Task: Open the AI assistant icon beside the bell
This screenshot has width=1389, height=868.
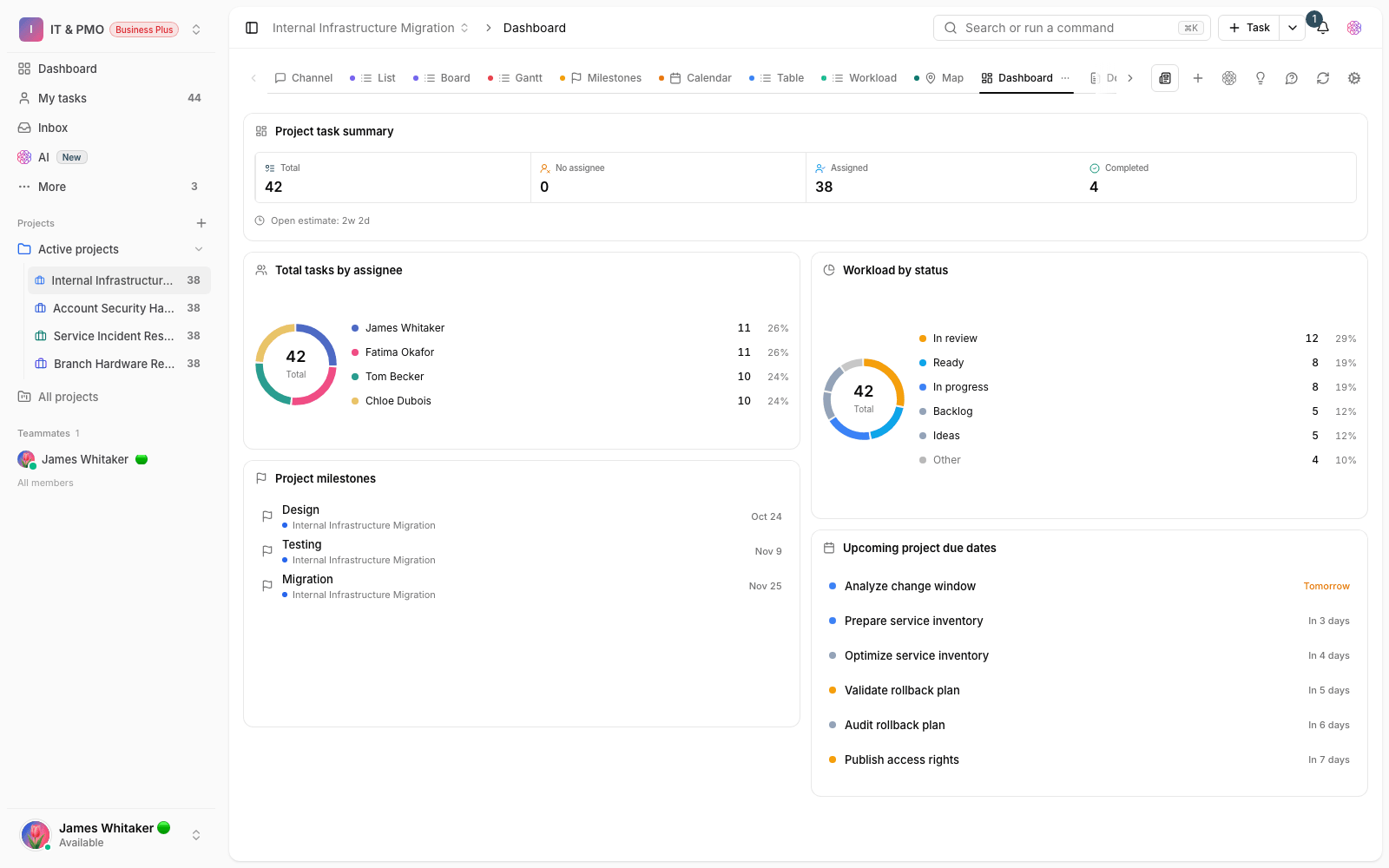Action: 1354,28
